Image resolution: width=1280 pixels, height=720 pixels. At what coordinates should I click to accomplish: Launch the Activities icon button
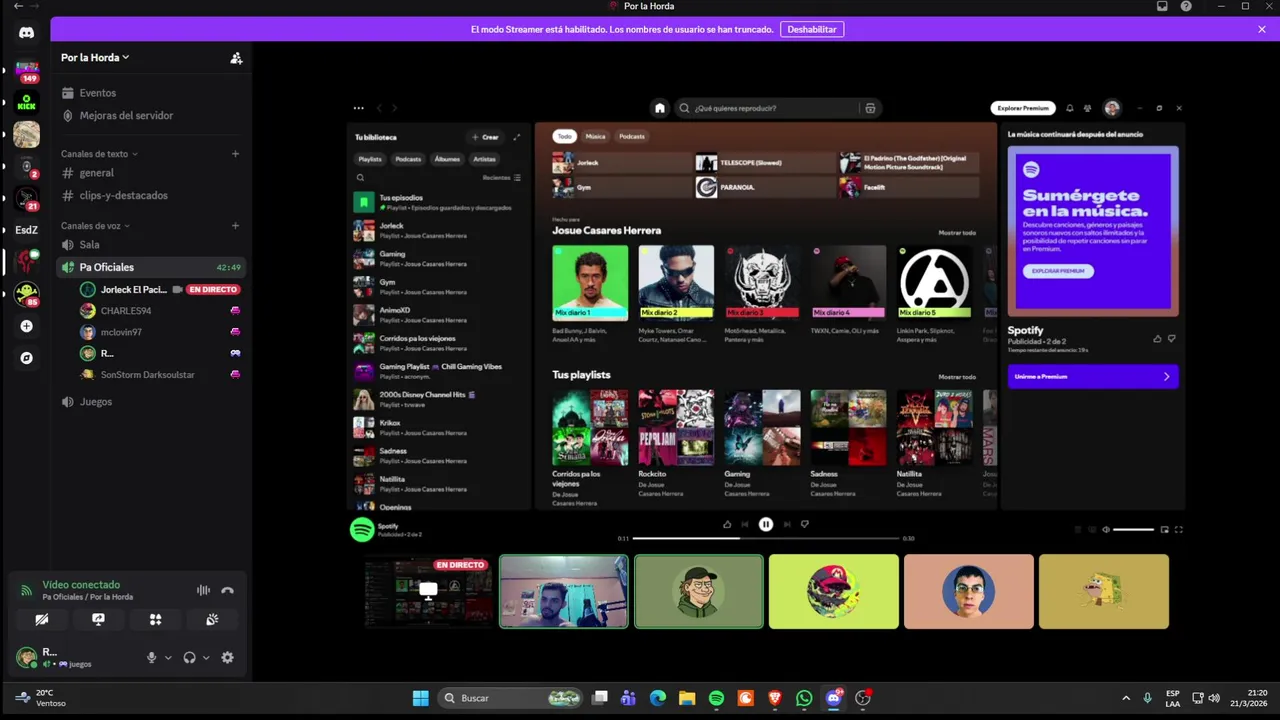click(x=155, y=619)
